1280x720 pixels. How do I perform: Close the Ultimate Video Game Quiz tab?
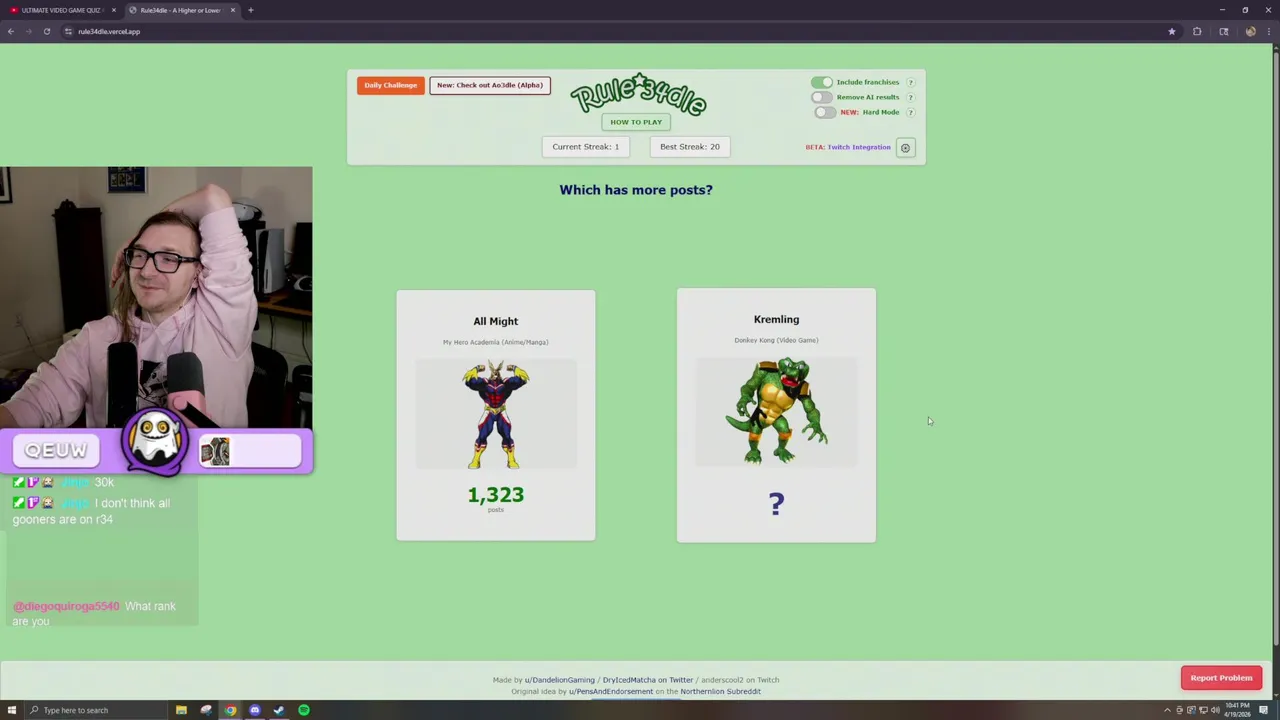[114, 10]
